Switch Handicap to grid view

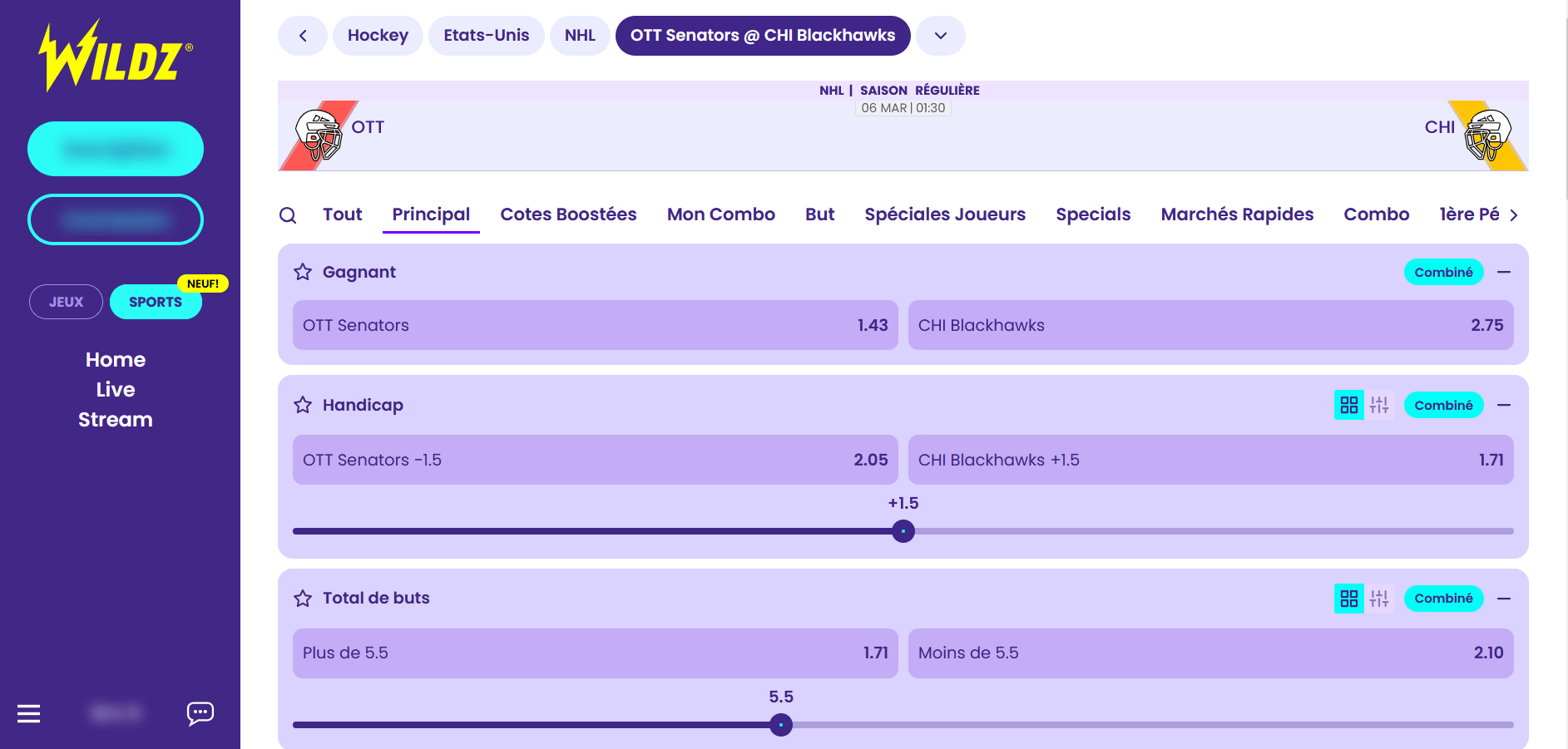(x=1348, y=405)
